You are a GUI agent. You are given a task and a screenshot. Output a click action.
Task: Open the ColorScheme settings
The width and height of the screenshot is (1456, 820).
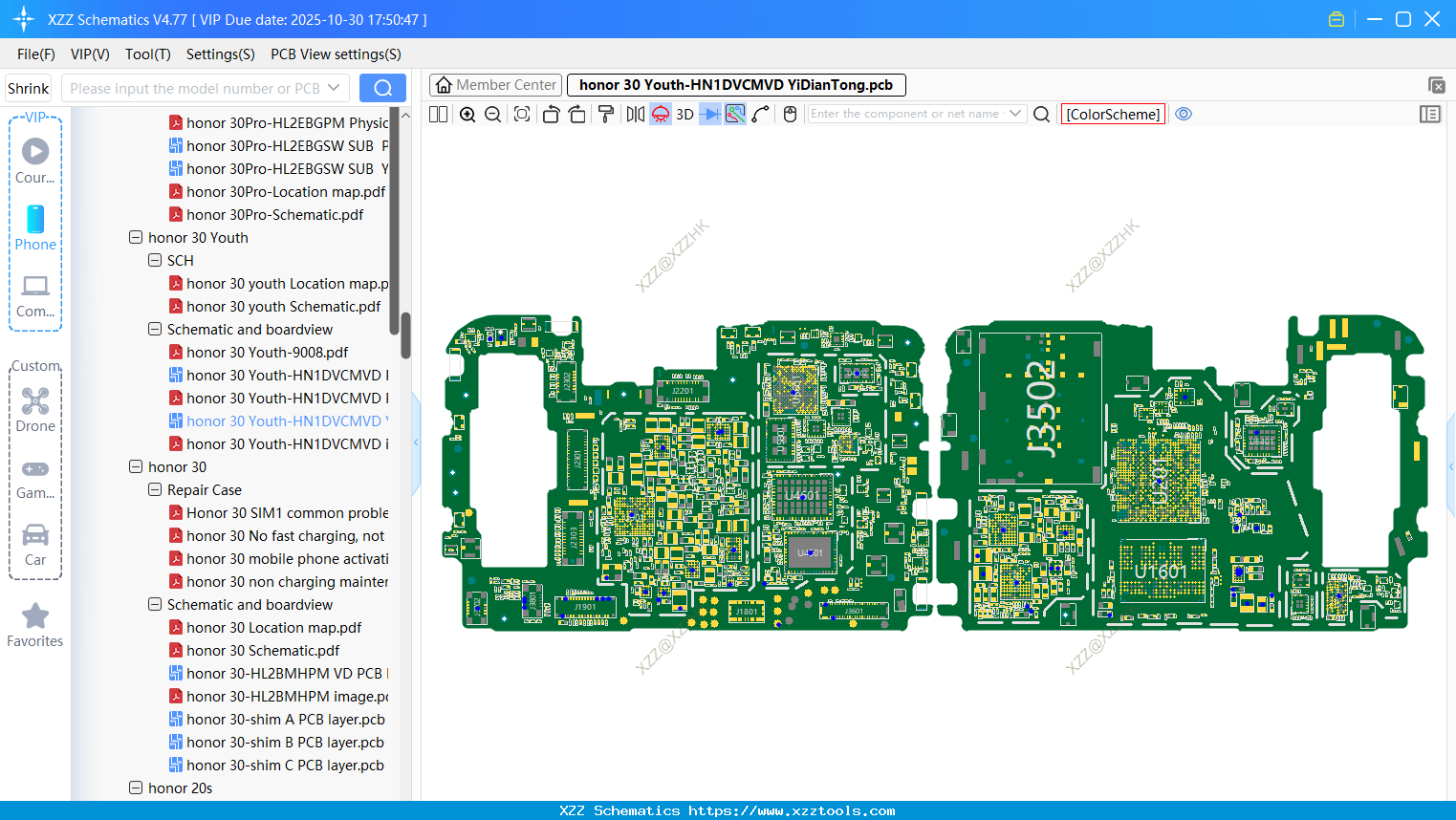1113,114
